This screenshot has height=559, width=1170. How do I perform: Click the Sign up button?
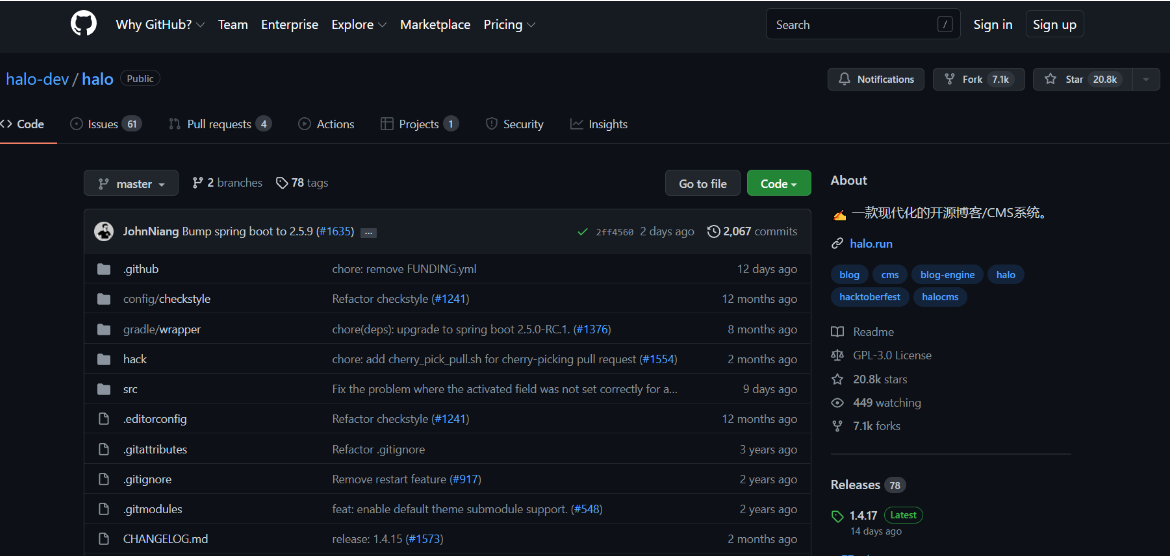(1054, 25)
